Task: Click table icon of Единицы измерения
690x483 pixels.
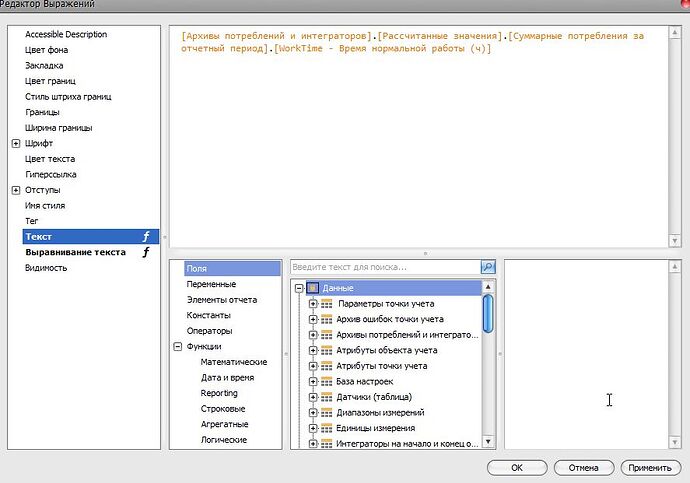Action: click(327, 428)
